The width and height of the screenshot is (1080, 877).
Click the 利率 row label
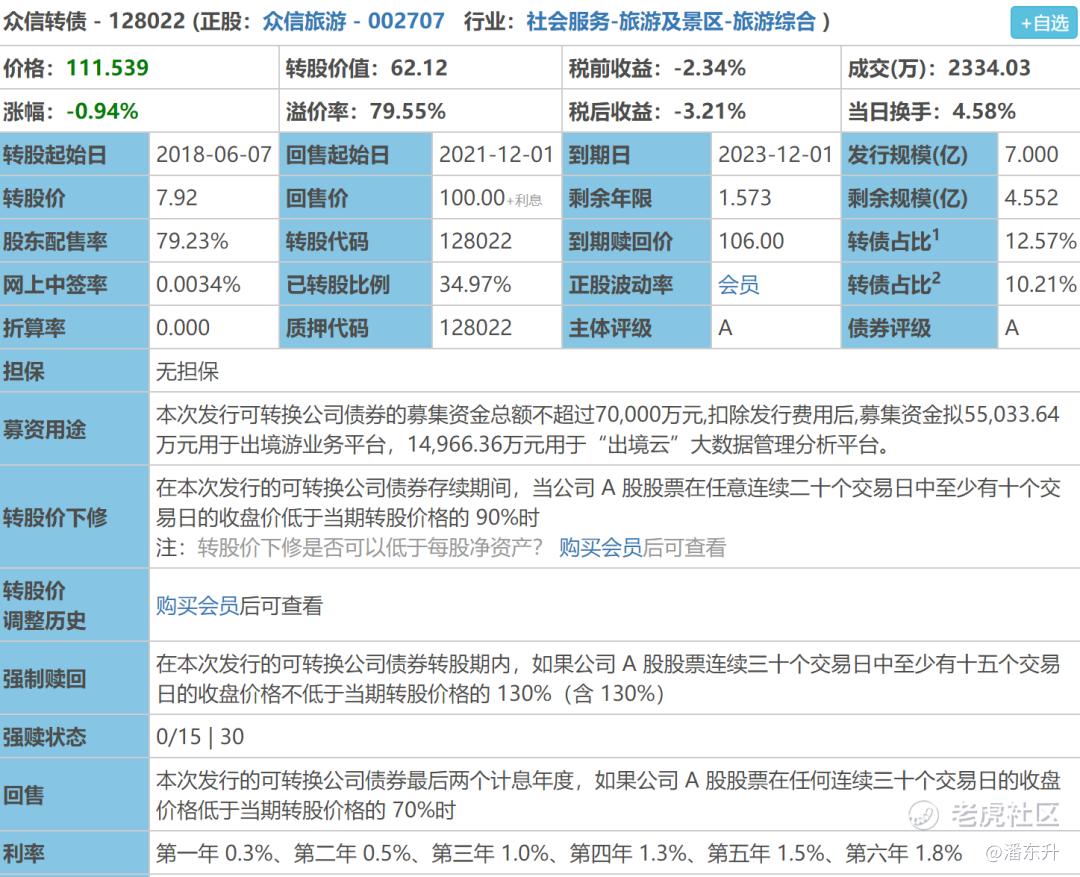tap(74, 854)
